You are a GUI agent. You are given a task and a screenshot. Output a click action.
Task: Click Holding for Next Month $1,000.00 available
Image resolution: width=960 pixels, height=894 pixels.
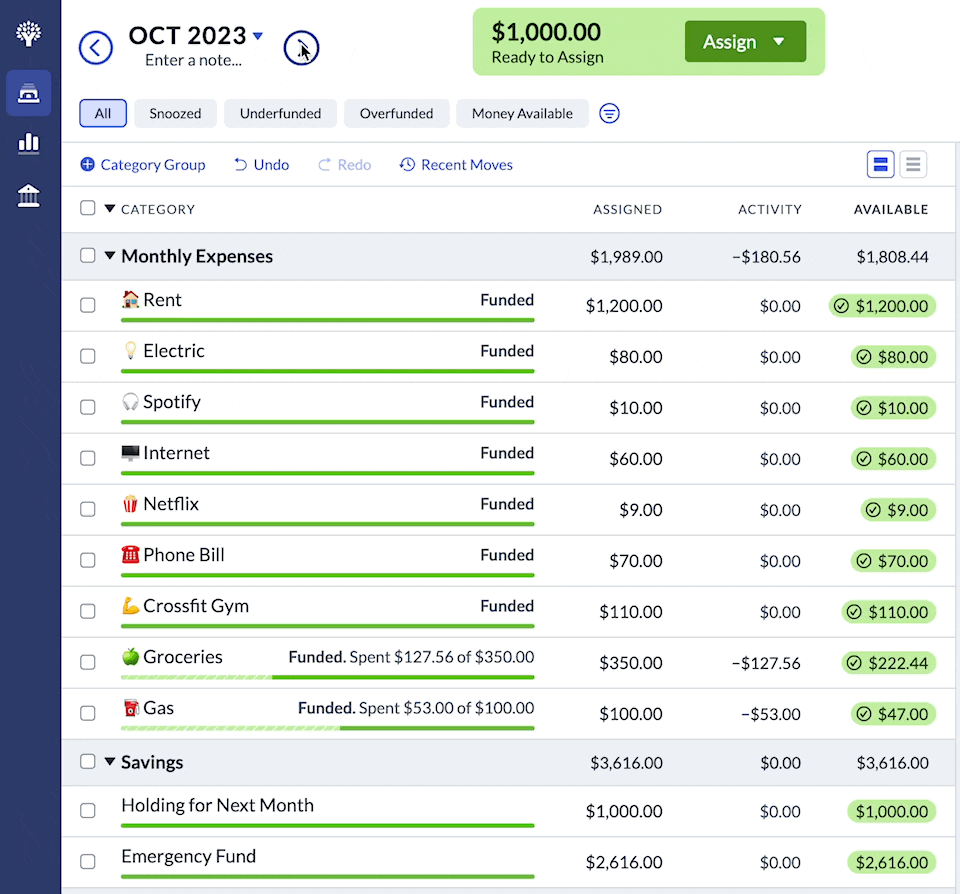pyautogui.click(x=891, y=811)
